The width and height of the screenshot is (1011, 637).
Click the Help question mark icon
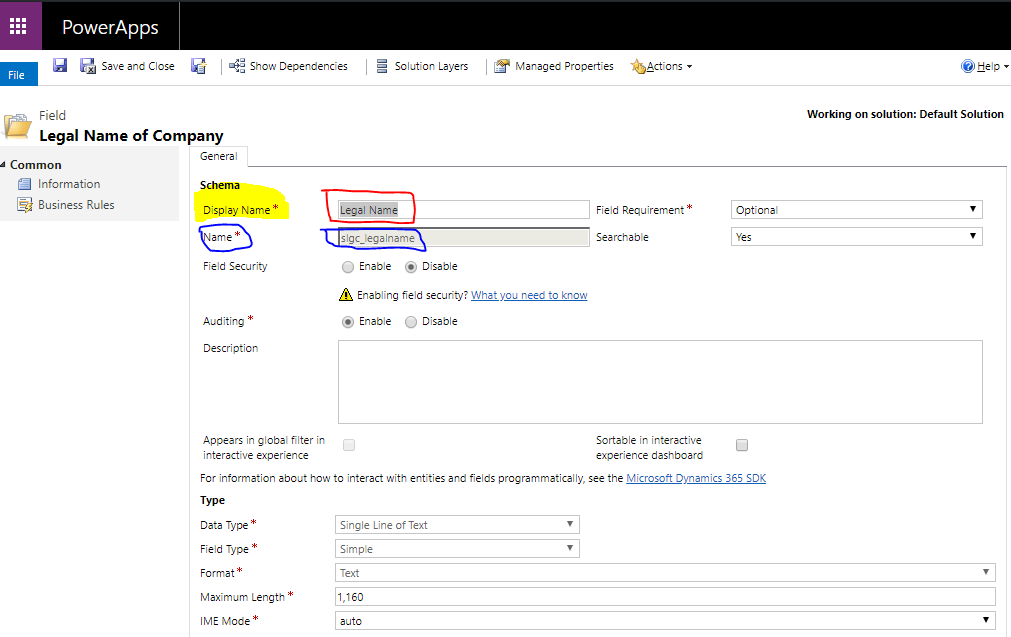pyautogui.click(x=968, y=66)
